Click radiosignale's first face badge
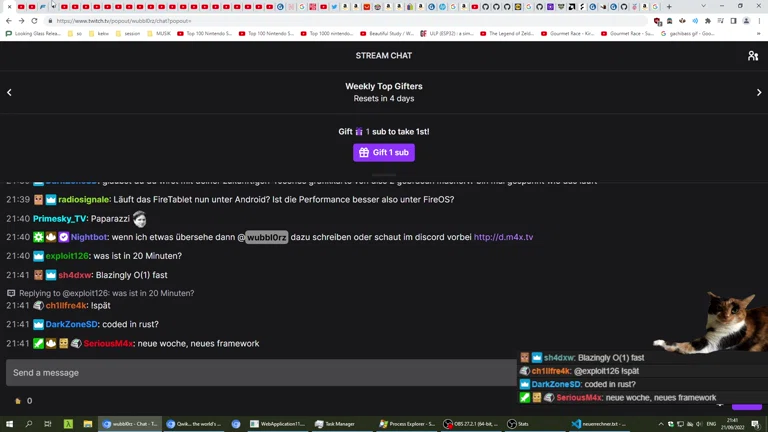 [x=38, y=200]
